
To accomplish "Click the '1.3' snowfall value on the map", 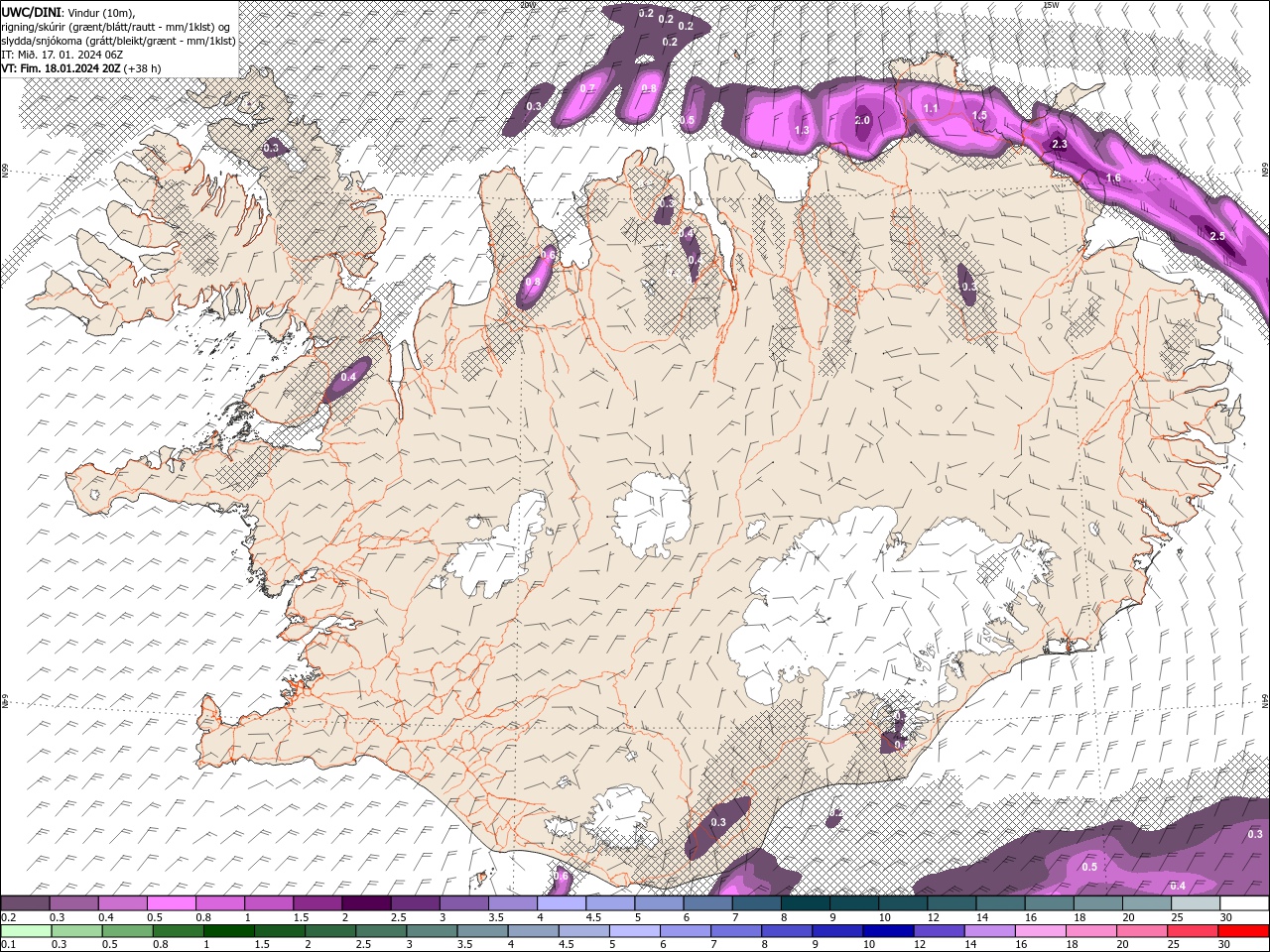I will [802, 130].
